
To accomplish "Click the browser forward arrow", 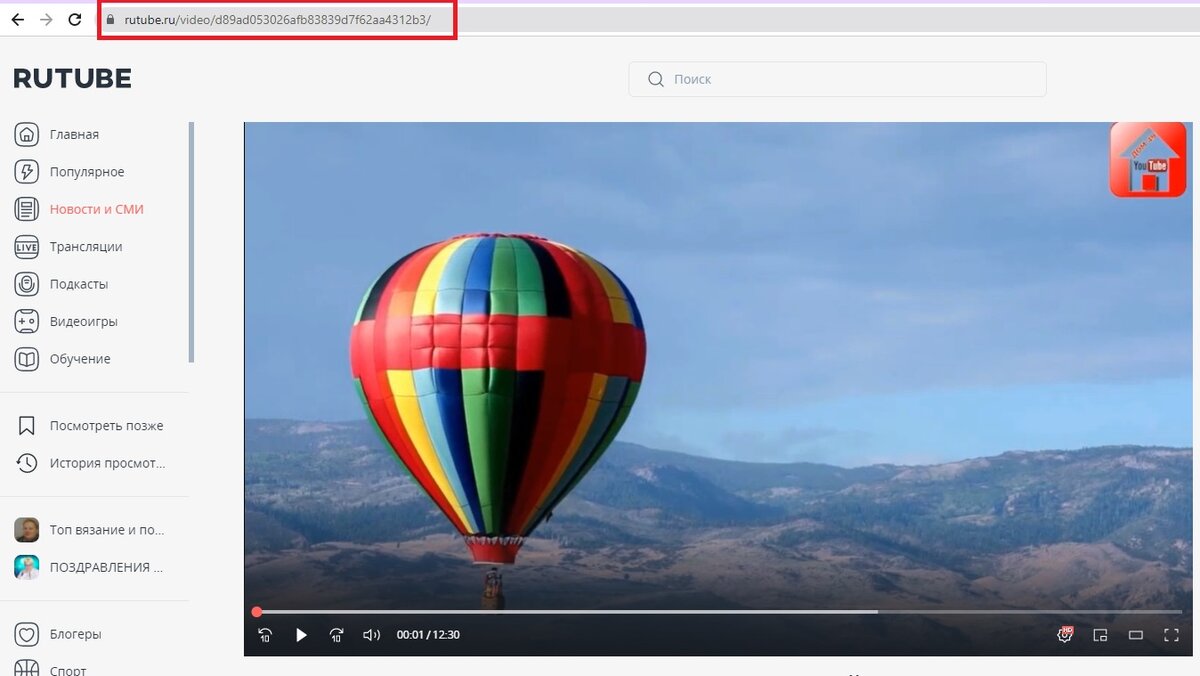I will (x=46, y=20).
